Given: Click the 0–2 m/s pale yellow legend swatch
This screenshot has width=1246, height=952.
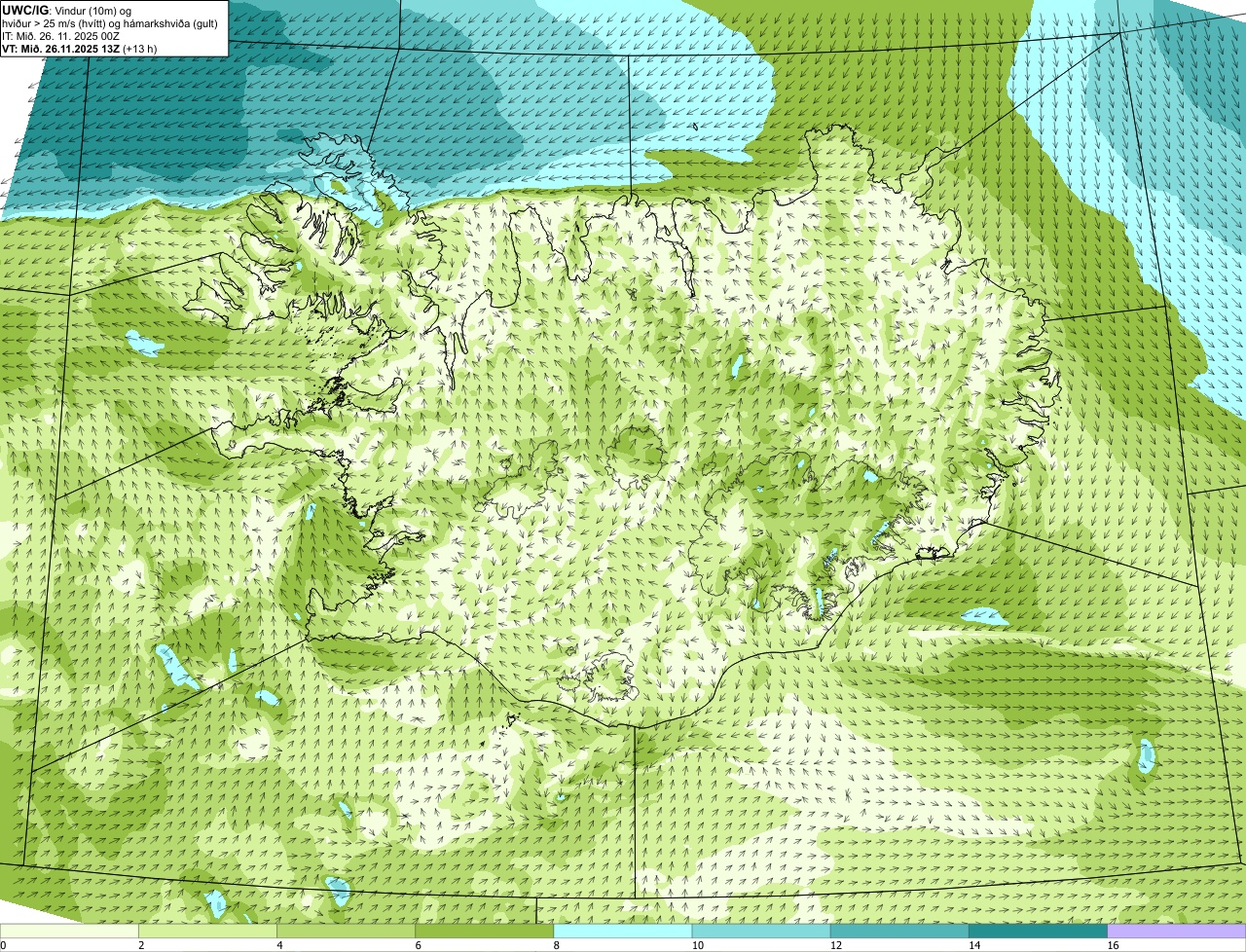Looking at the screenshot, I should pyautogui.click(x=69, y=932).
